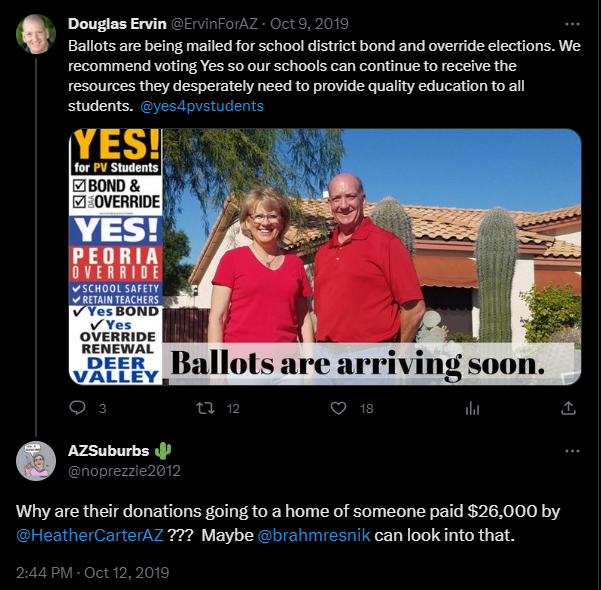The image size is (601, 590).
Task: Follow the @yes4pvstudents mention link
Action: pos(202,106)
